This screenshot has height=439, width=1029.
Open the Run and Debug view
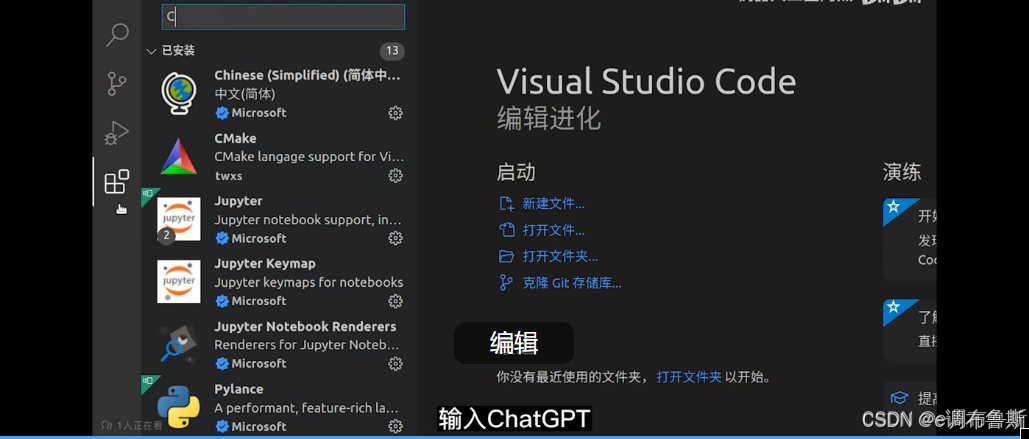tap(117, 133)
